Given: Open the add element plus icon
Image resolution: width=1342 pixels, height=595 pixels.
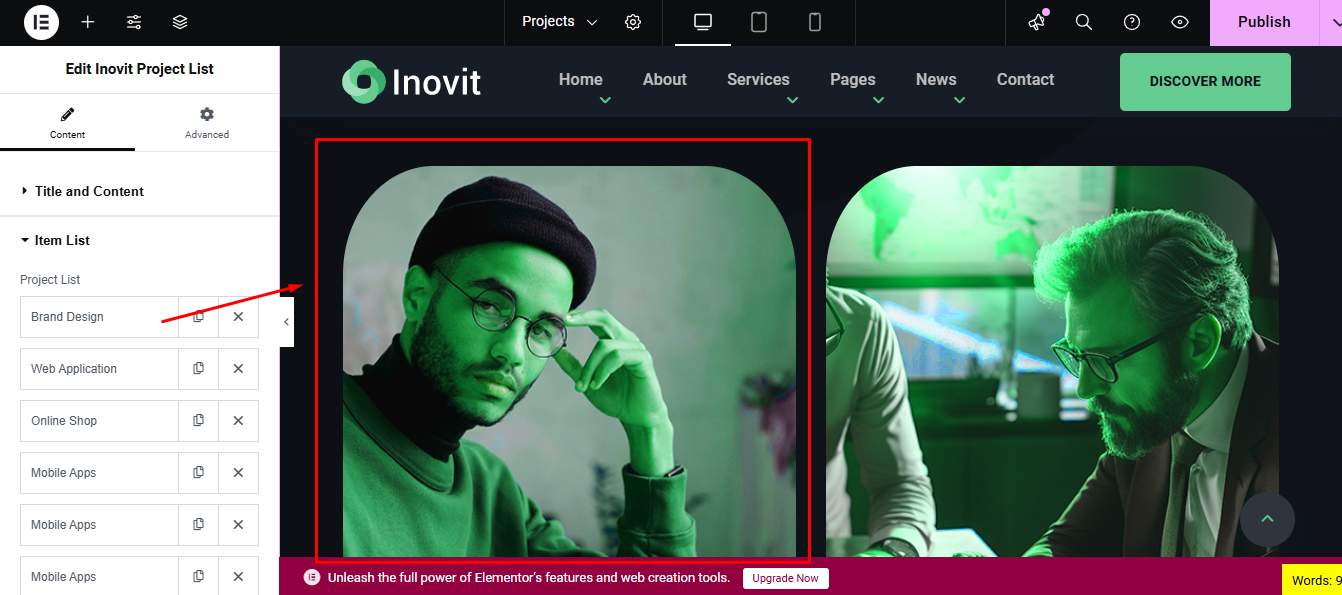Looking at the screenshot, I should click(x=88, y=22).
